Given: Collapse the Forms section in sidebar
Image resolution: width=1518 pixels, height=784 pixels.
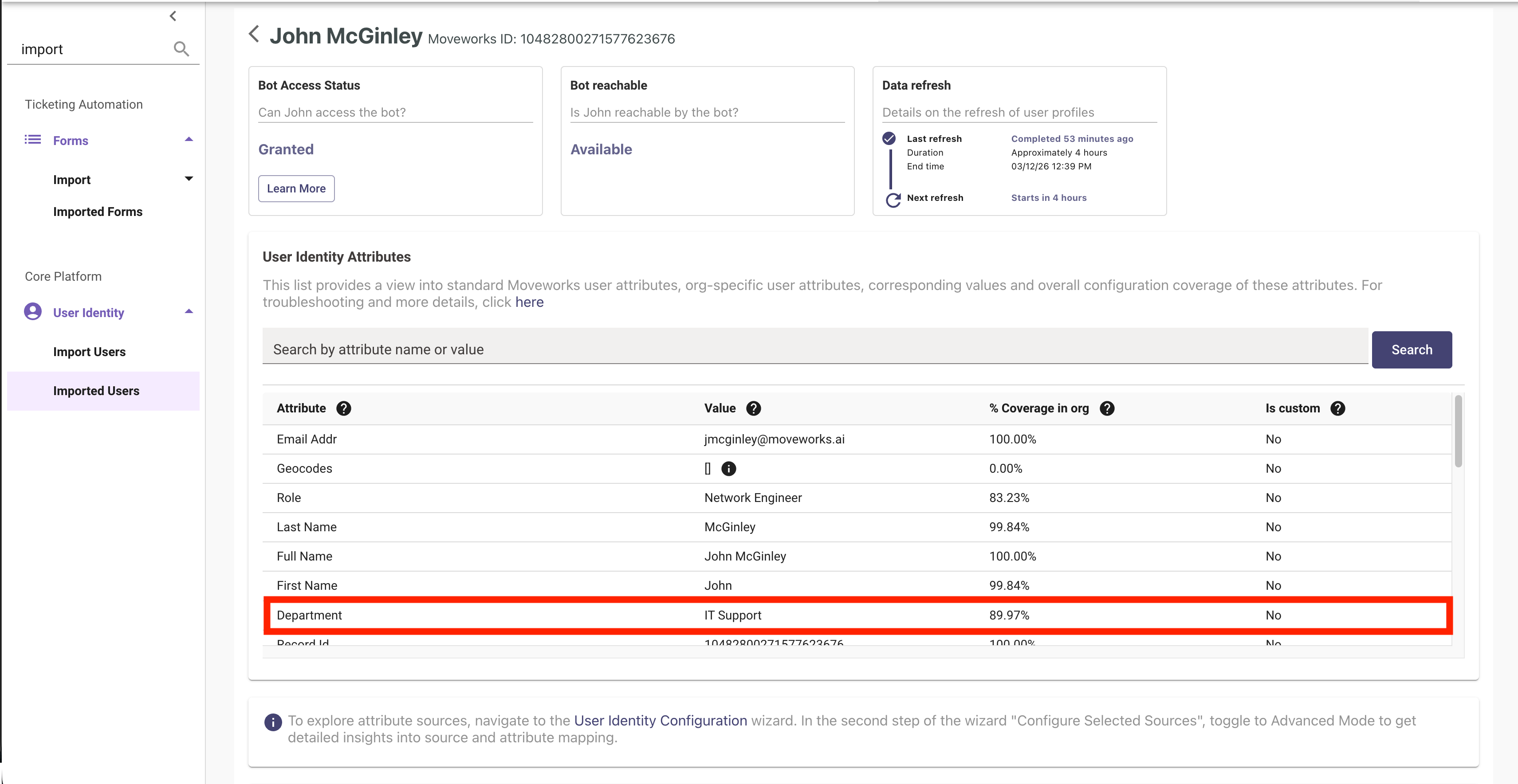Looking at the screenshot, I should point(189,140).
